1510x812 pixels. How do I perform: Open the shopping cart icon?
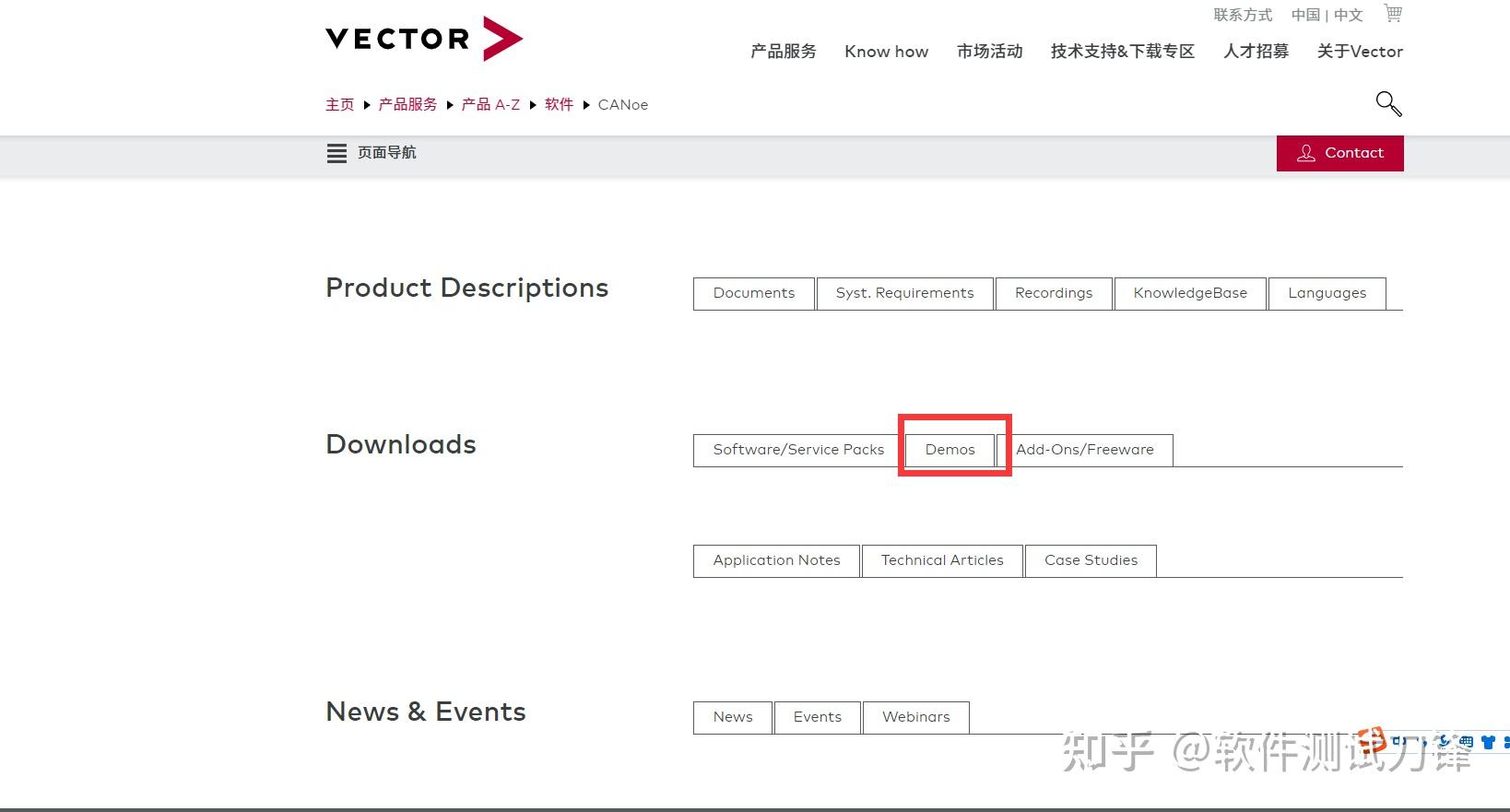point(1393,13)
